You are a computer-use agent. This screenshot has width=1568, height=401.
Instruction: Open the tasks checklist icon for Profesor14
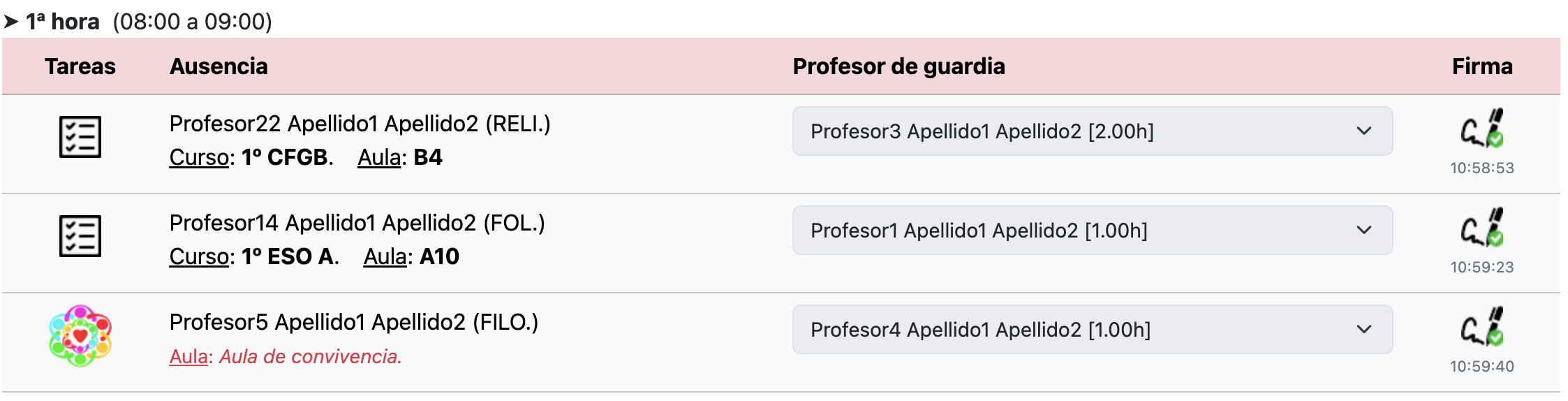[80, 236]
